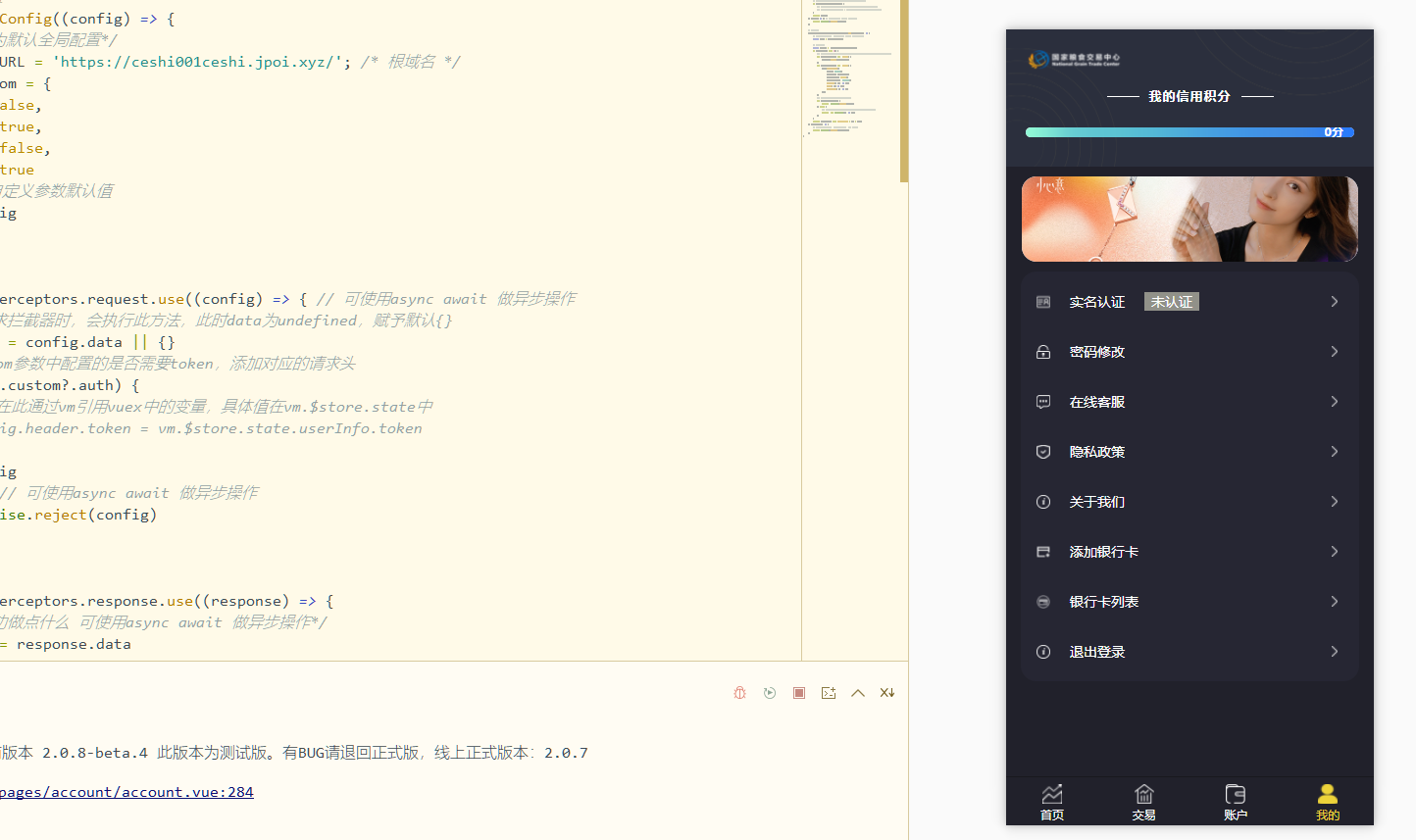Click the clear-log X arrow icon
This screenshot has height=840, width=1416.
887,693
